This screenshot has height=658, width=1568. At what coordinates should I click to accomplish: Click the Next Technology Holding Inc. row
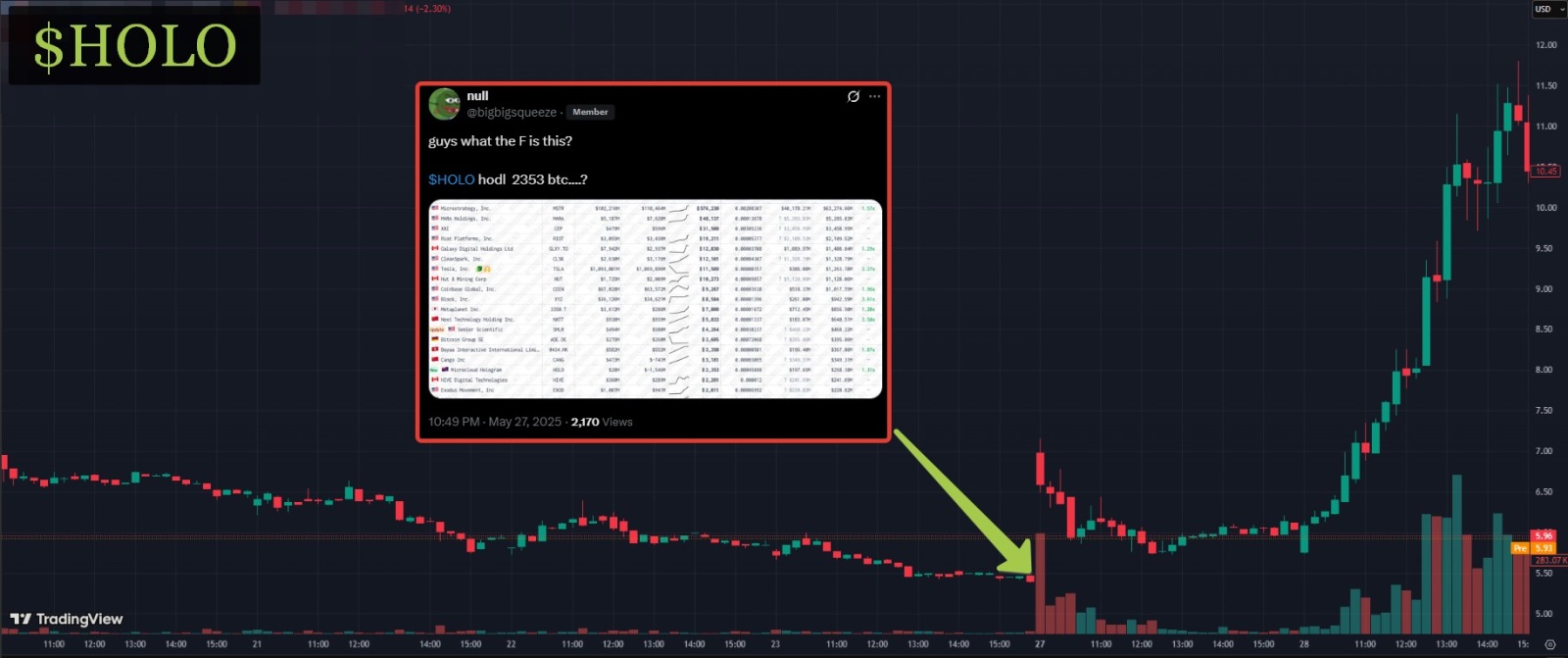655,320
